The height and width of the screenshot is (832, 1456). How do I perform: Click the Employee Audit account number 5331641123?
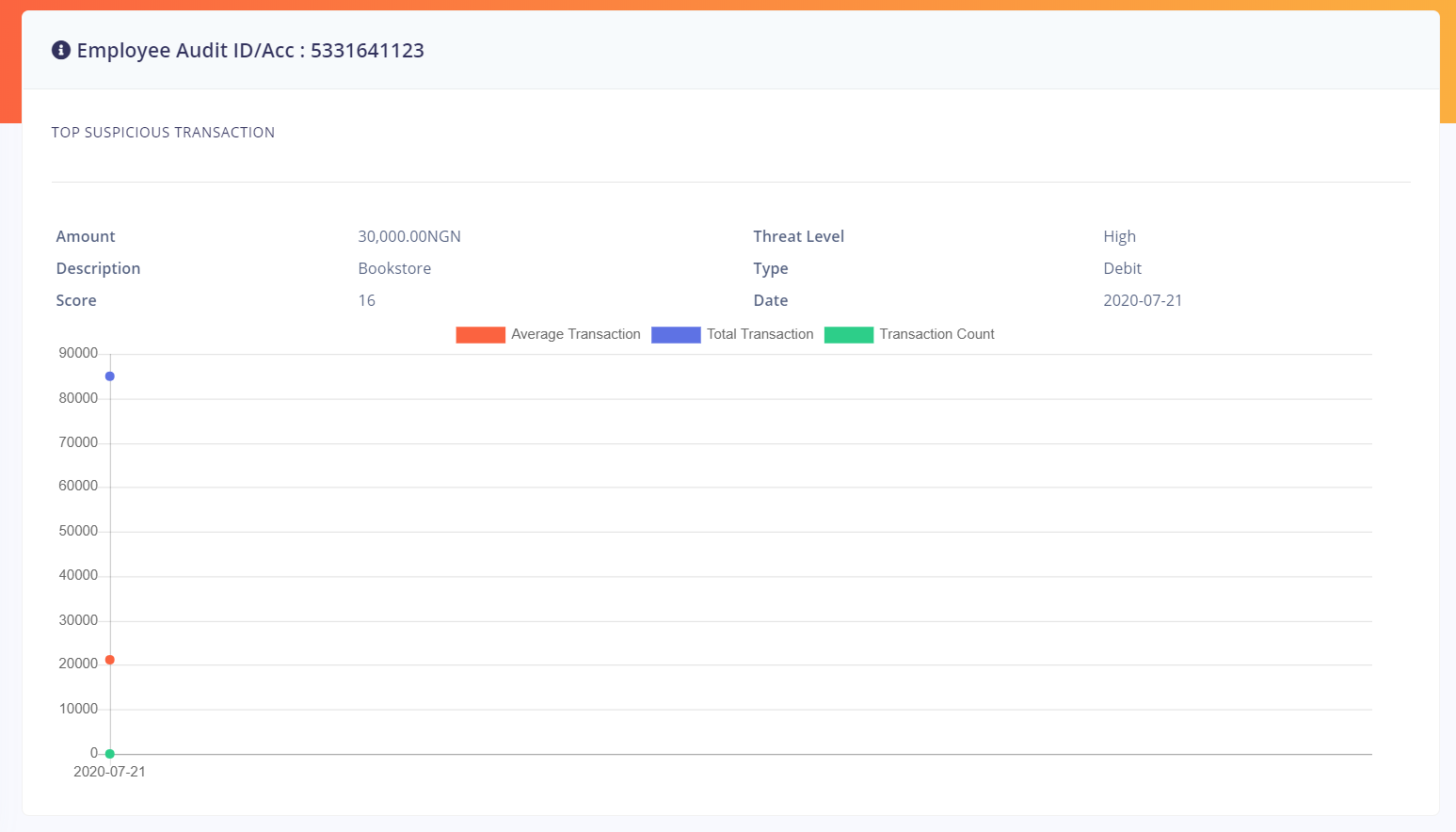click(367, 50)
